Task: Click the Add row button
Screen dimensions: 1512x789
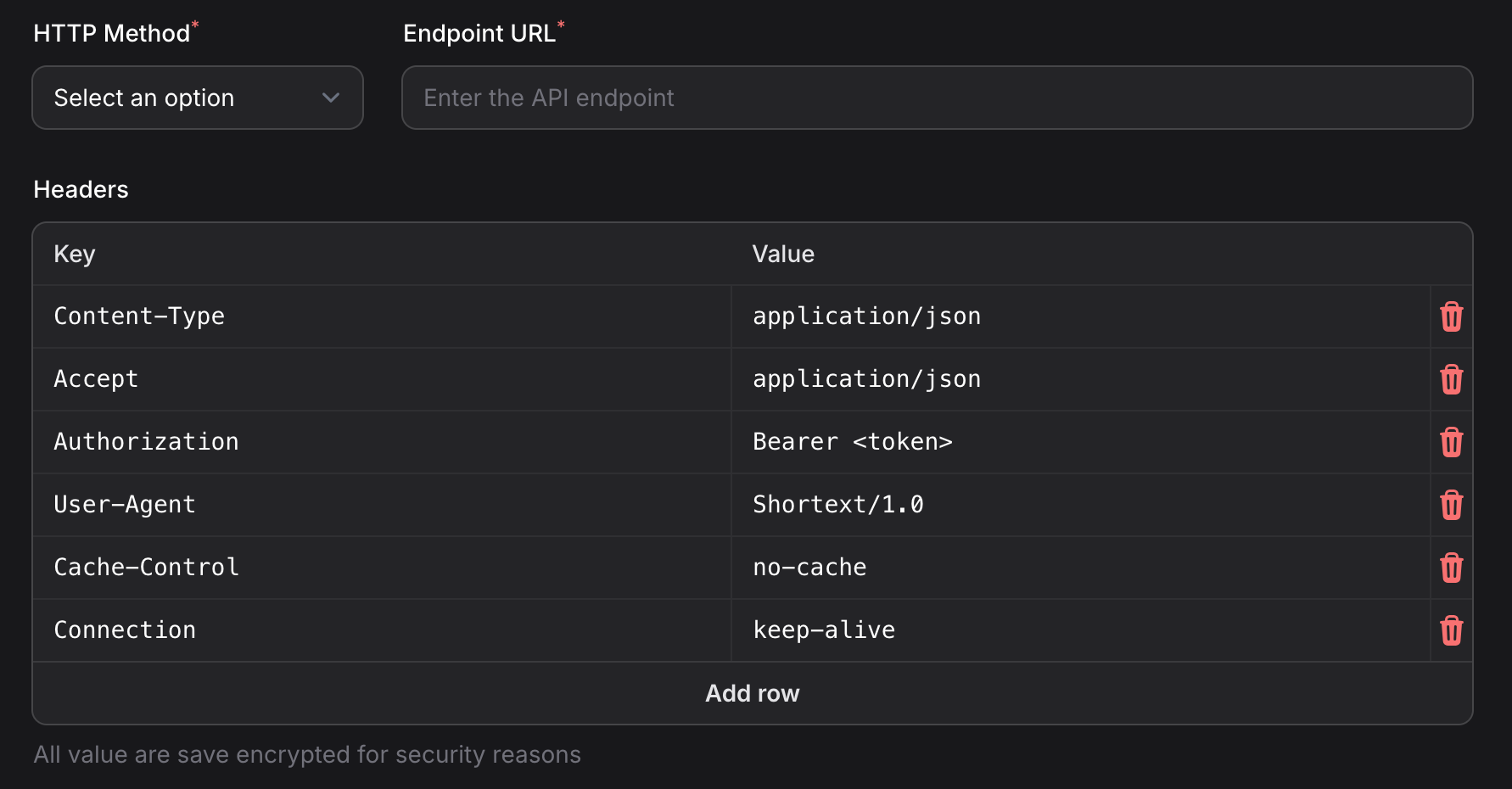Action: pos(752,693)
